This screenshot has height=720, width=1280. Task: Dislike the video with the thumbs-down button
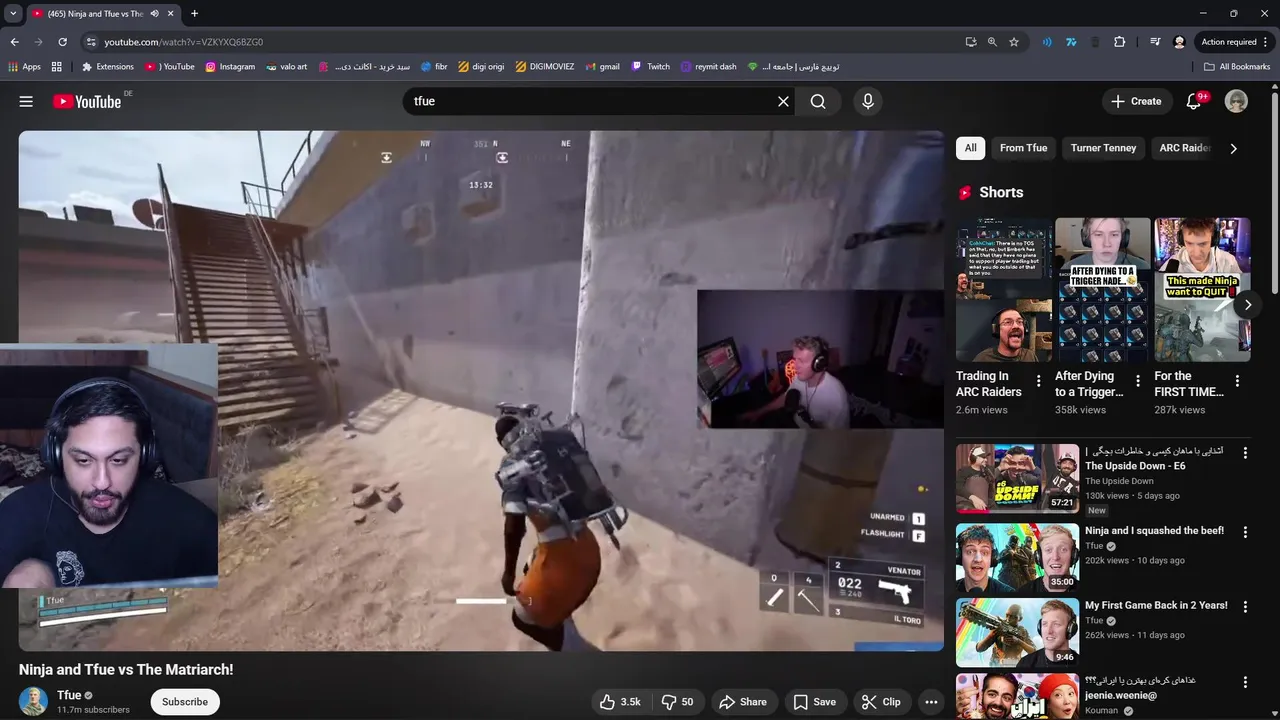(x=677, y=702)
